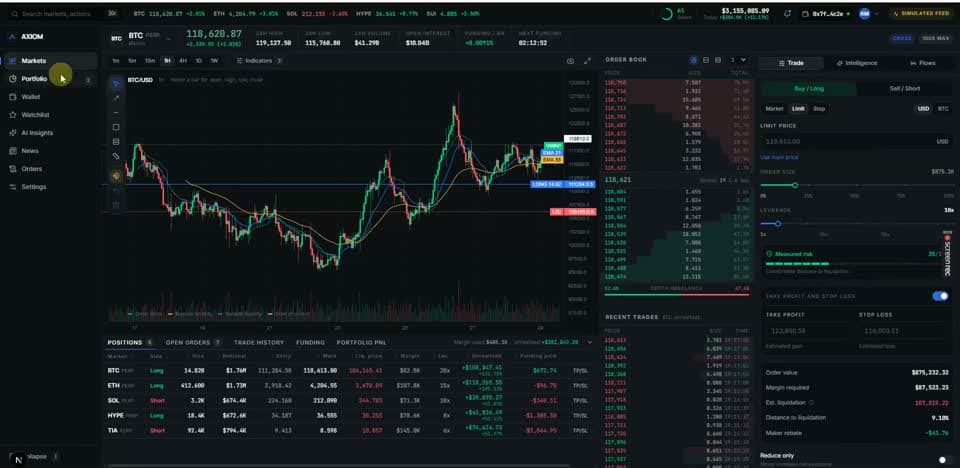960x468 pixels.
Task: Open the Markets section in sidebar
Action: click(49, 61)
